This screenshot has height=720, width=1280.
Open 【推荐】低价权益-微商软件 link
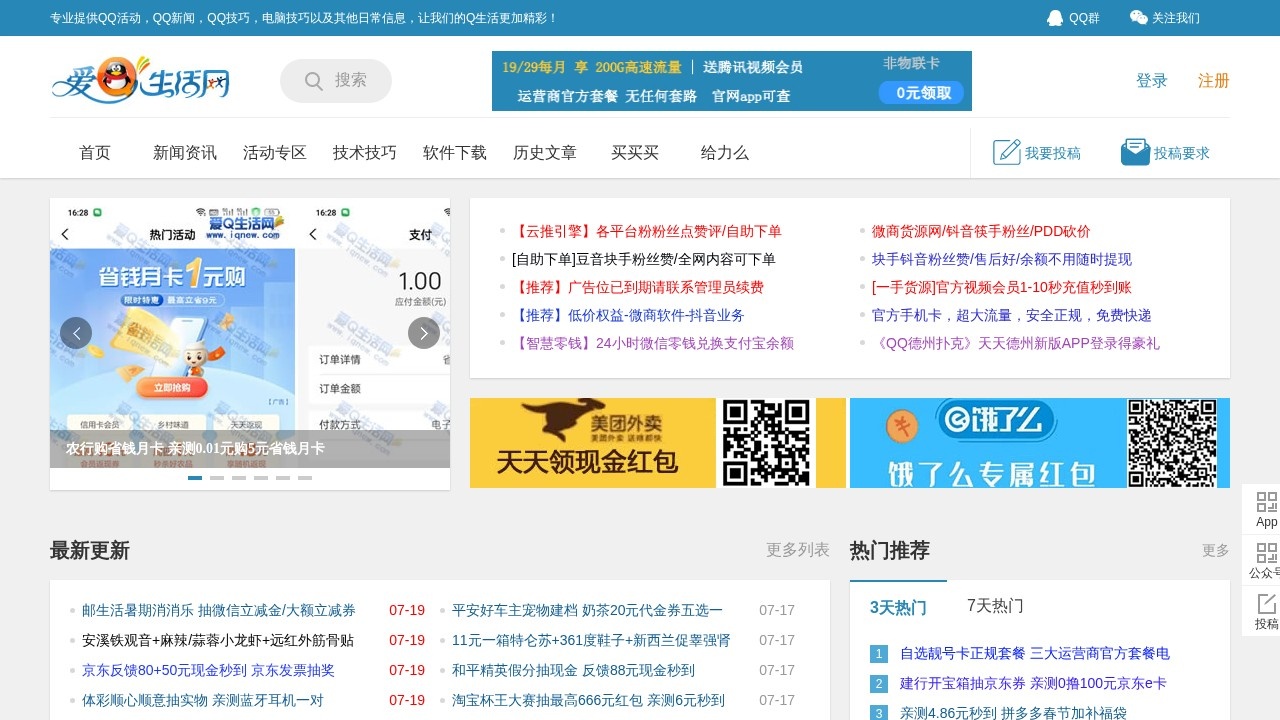[x=628, y=315]
